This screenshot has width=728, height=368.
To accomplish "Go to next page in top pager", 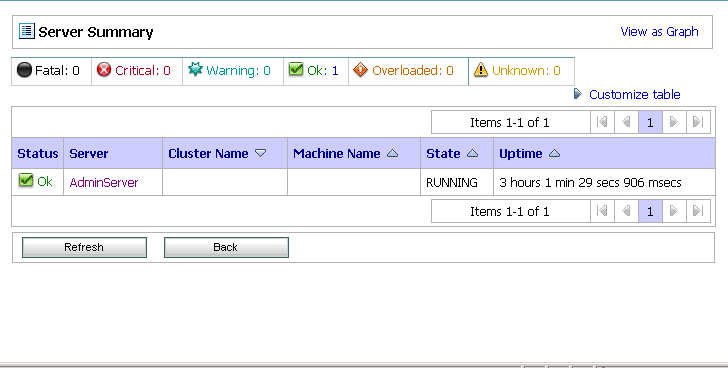I will pos(674,122).
